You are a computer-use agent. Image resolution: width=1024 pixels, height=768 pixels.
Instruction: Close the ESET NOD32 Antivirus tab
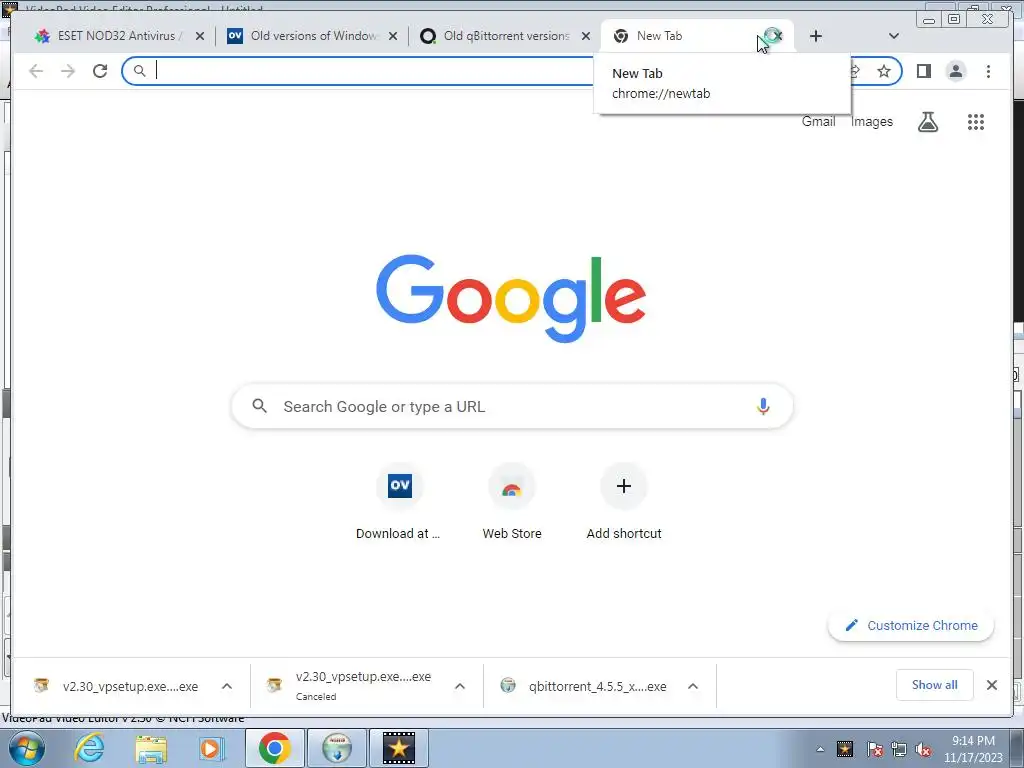[200, 36]
